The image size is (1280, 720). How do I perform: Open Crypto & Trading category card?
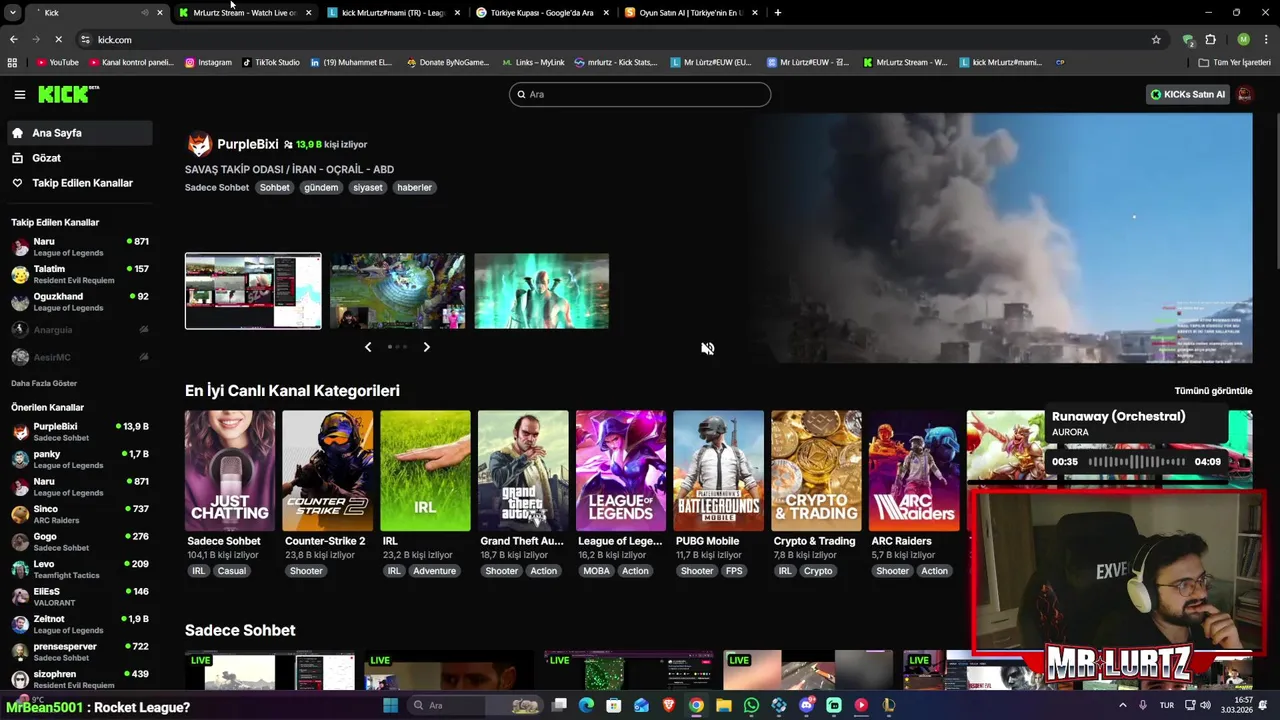click(x=816, y=471)
